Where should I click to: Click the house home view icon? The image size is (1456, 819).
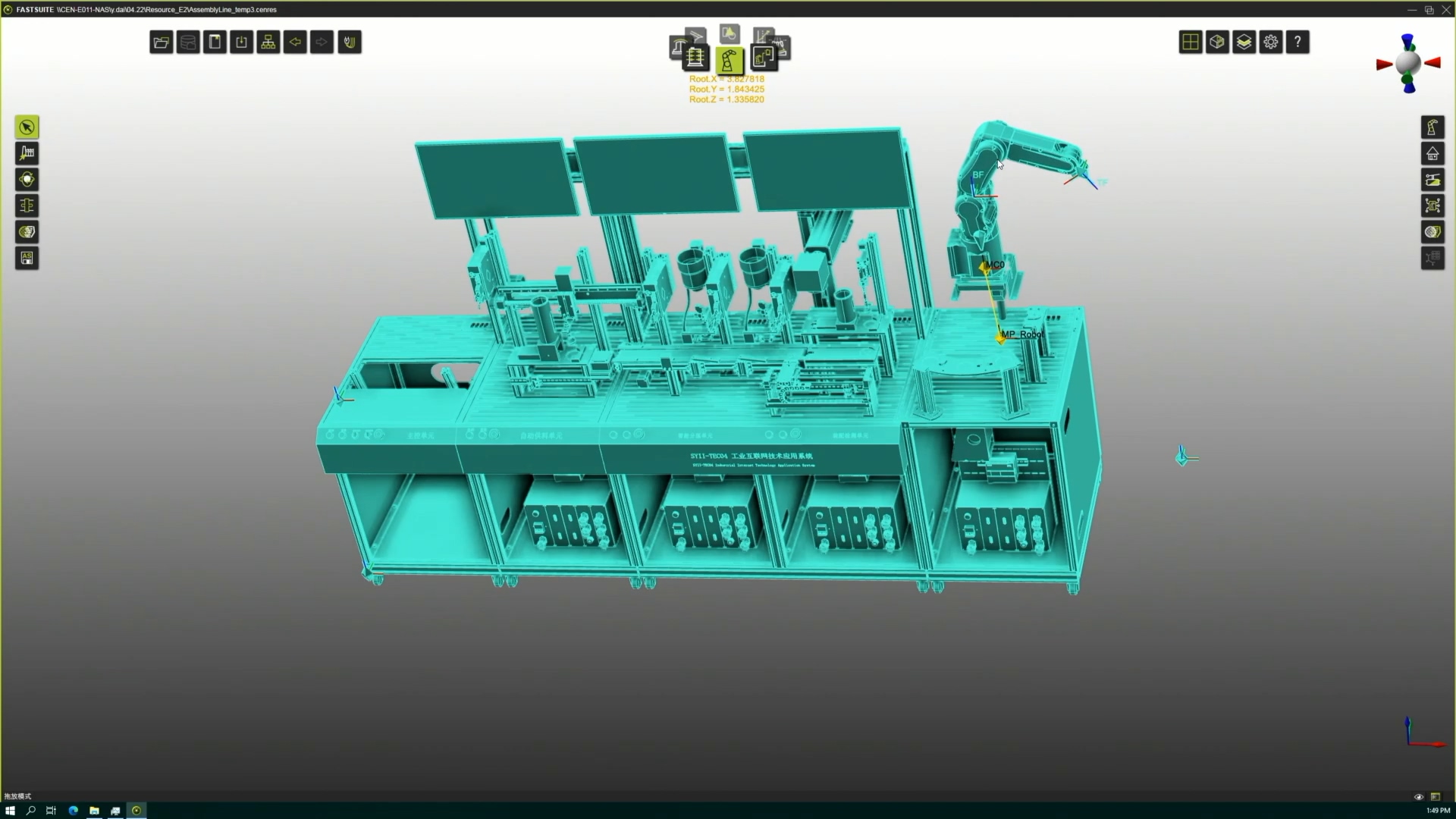pos(1432,153)
